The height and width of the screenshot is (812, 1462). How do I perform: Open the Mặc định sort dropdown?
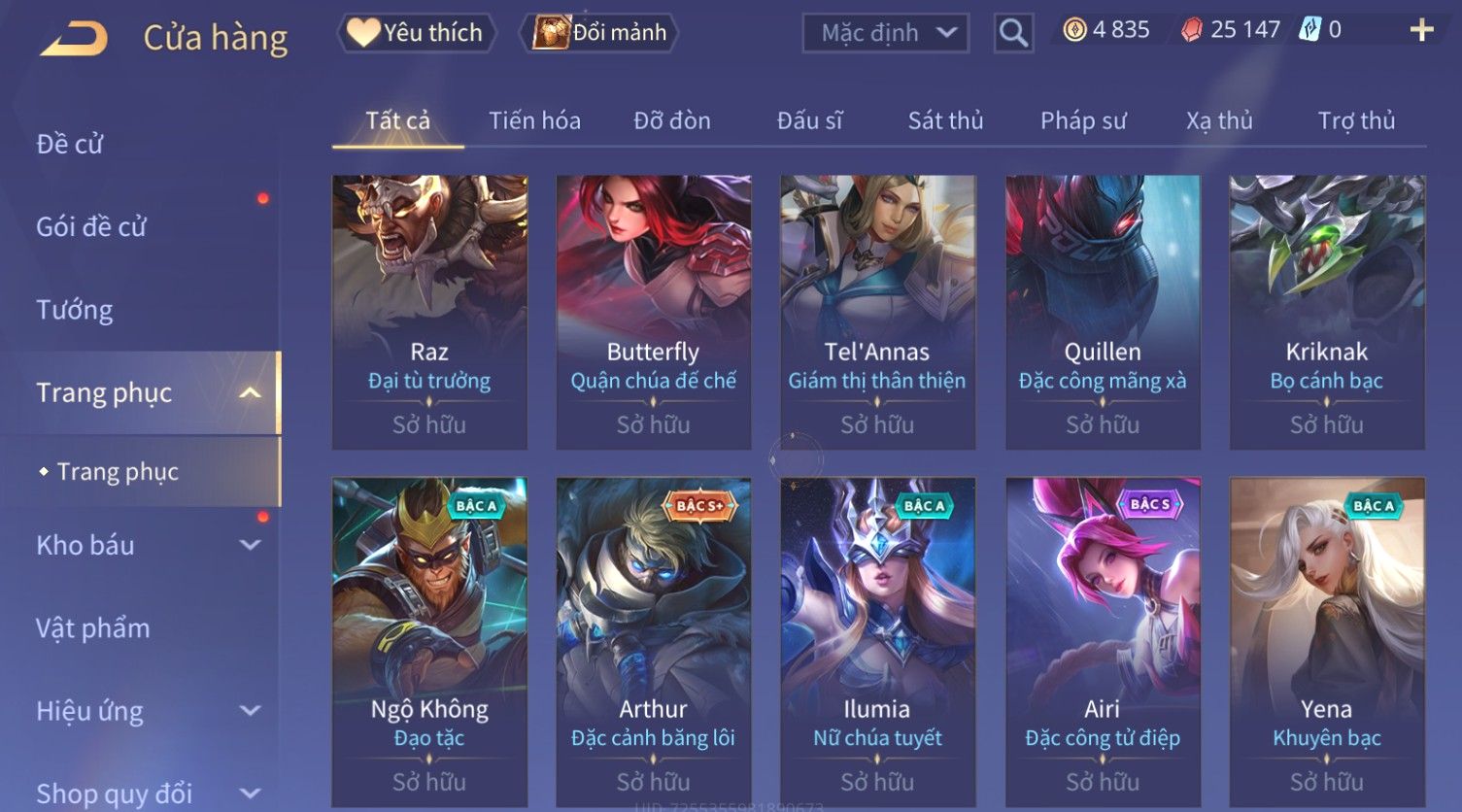(885, 33)
